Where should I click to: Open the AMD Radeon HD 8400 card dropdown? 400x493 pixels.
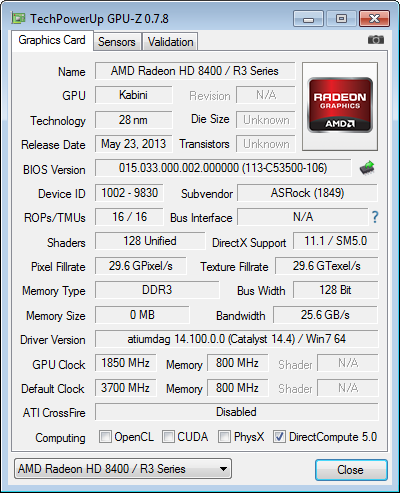pos(123,469)
